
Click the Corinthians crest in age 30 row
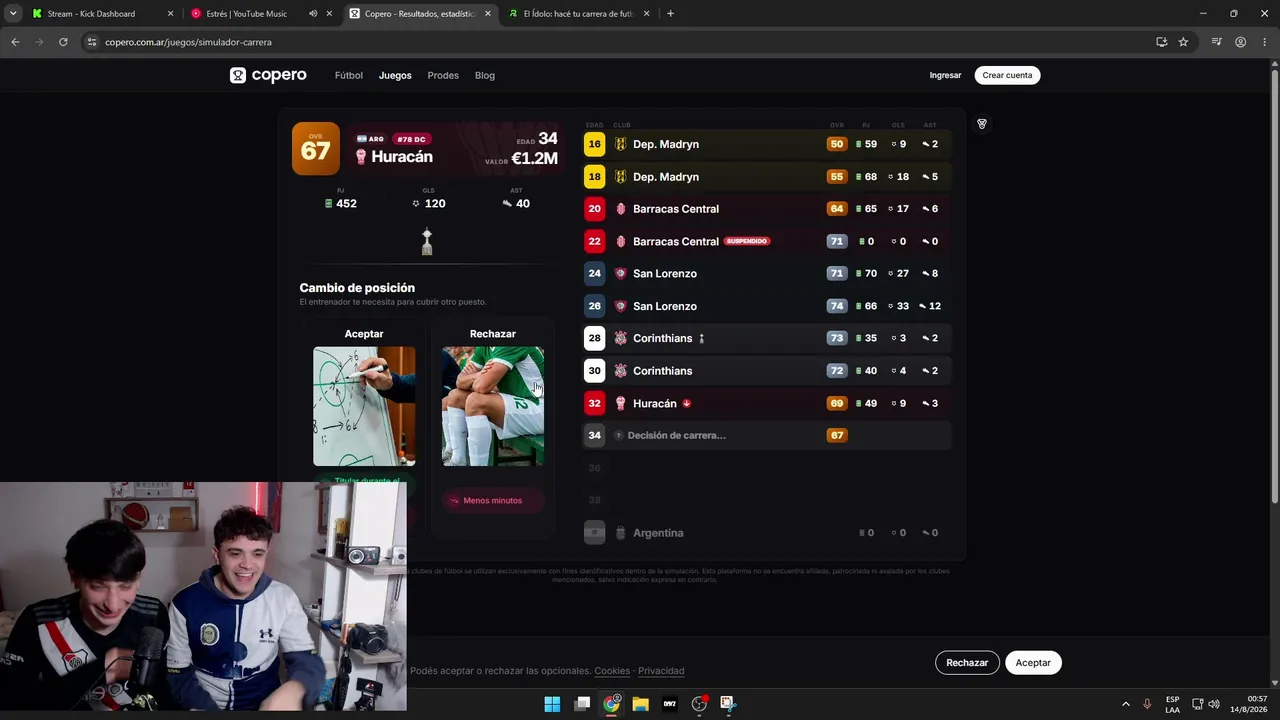pos(620,371)
